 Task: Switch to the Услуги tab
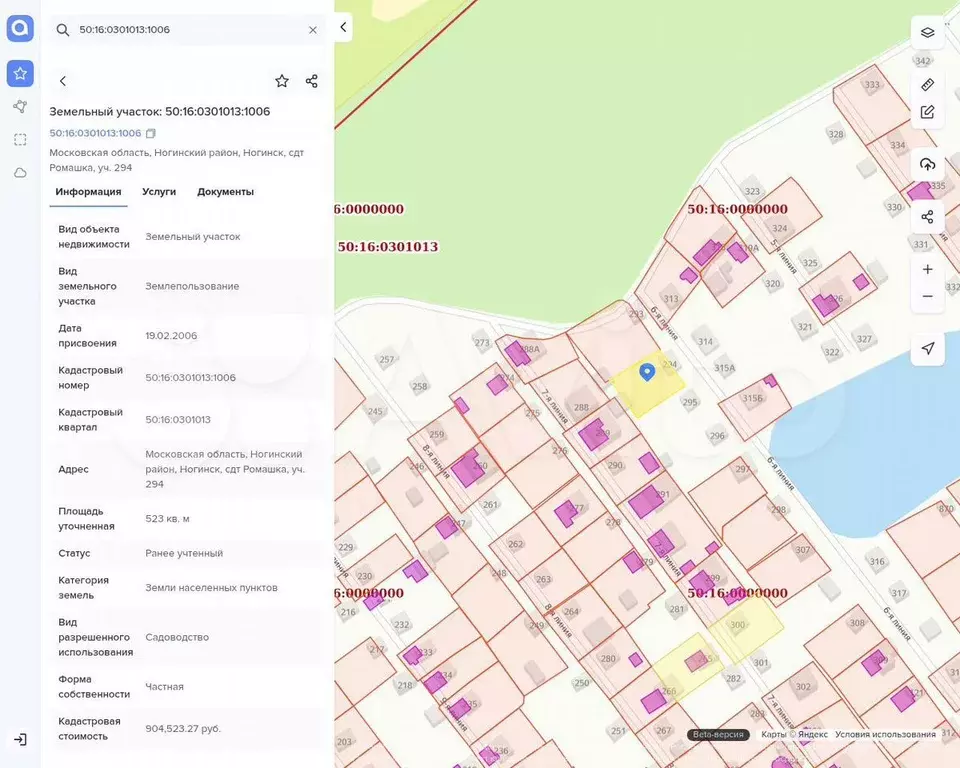coord(159,192)
